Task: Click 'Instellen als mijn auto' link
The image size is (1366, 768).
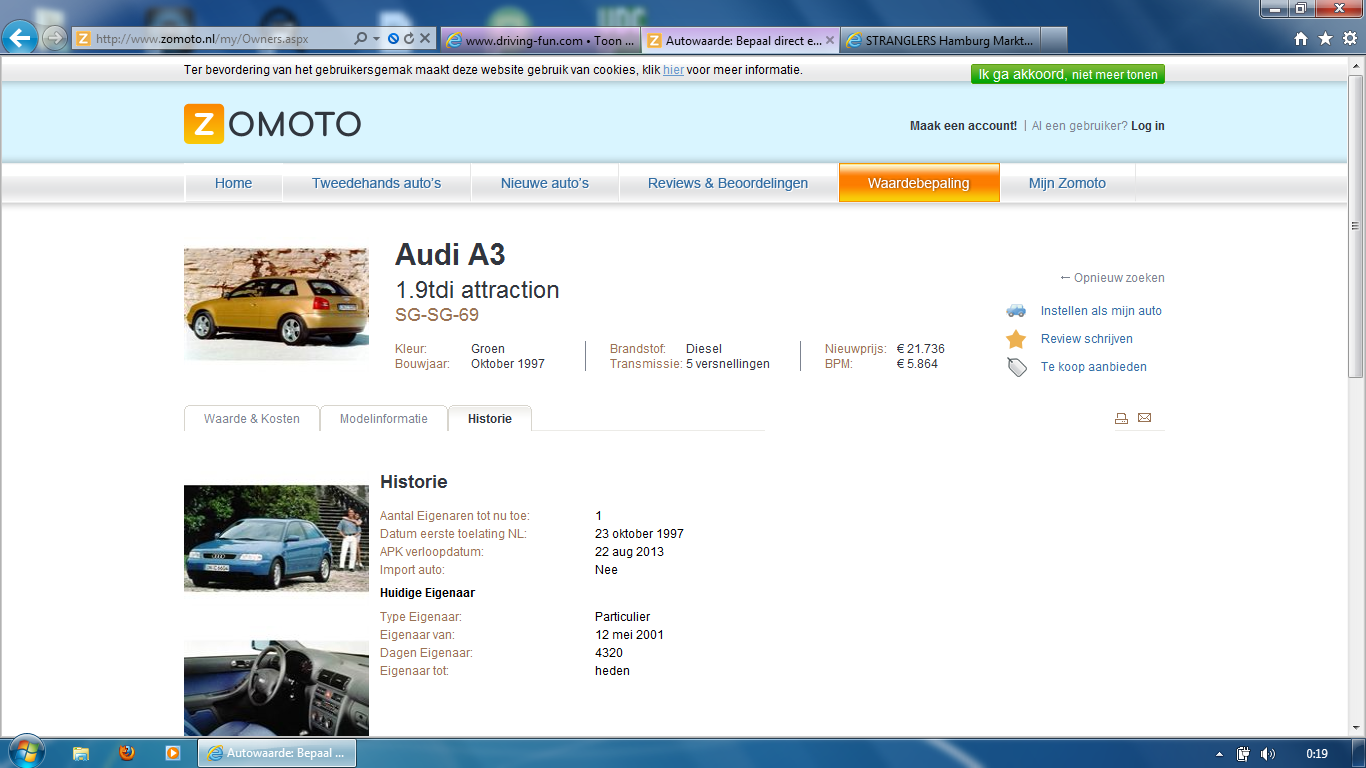Action: click(1101, 311)
